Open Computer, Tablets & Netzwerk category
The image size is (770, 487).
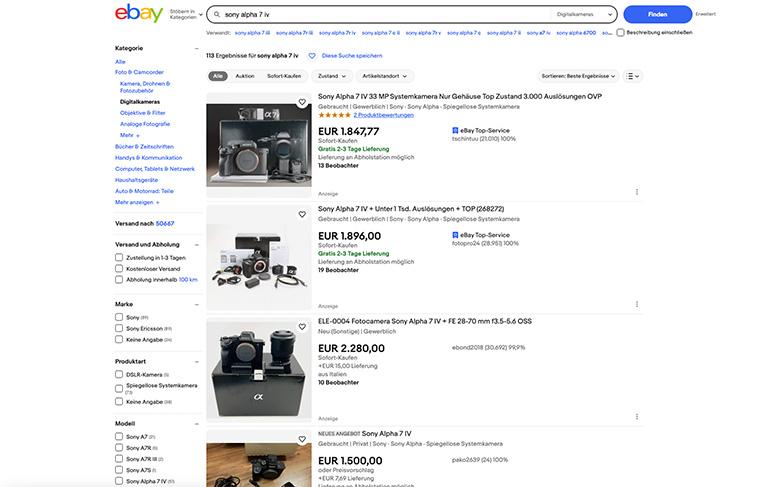pos(155,169)
